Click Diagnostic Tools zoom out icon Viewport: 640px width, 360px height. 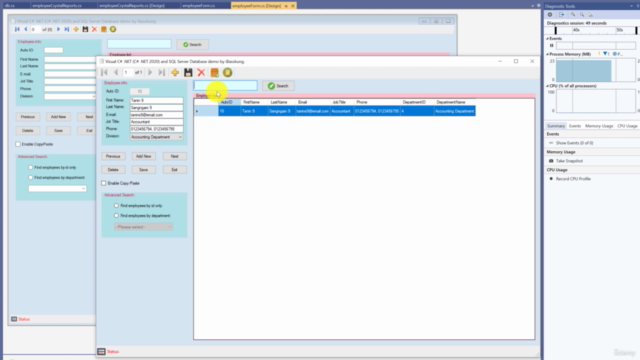click(582, 15)
